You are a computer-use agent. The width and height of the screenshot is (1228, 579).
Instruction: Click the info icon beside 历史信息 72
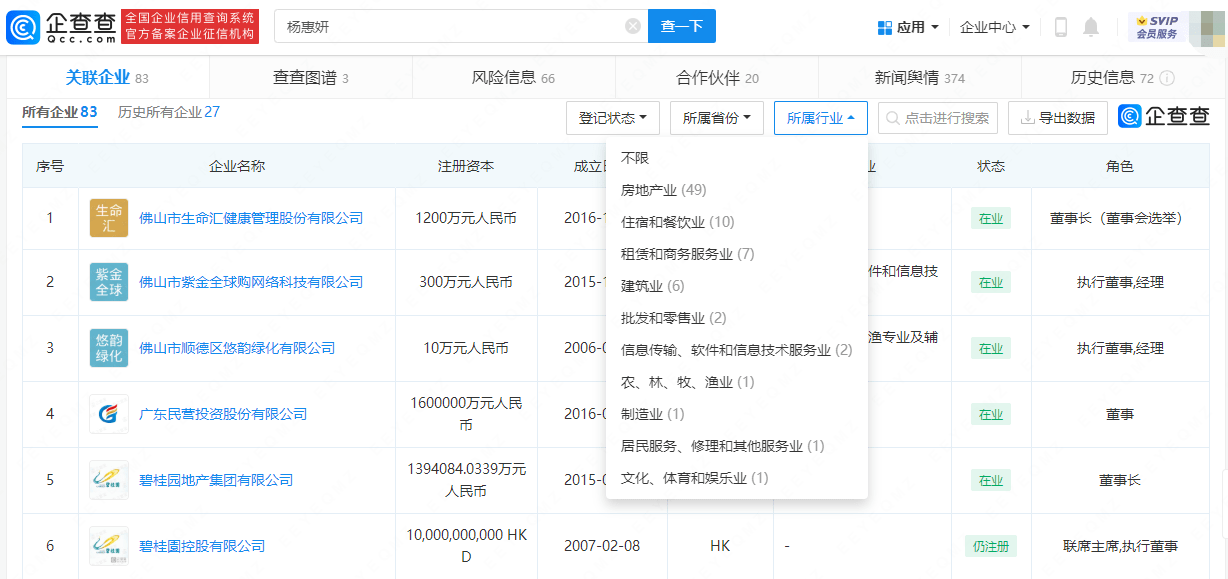point(1167,78)
